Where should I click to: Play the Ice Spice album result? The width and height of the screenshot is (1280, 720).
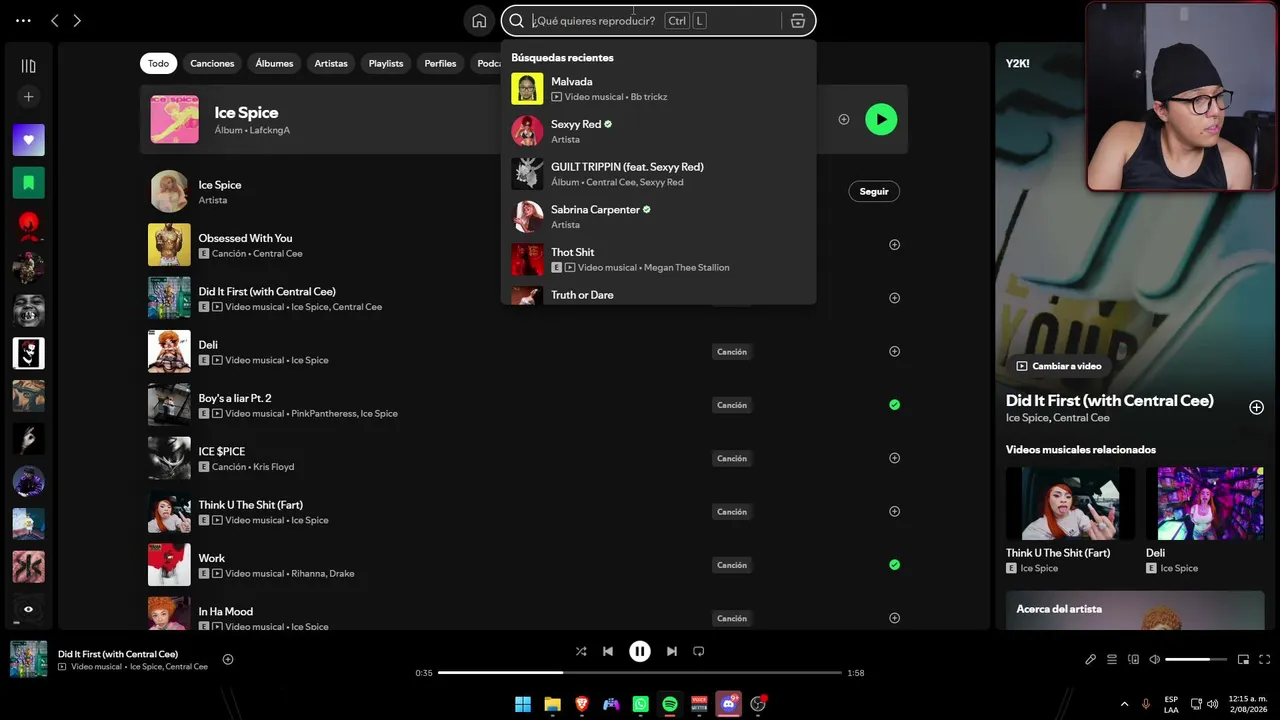pos(881,119)
